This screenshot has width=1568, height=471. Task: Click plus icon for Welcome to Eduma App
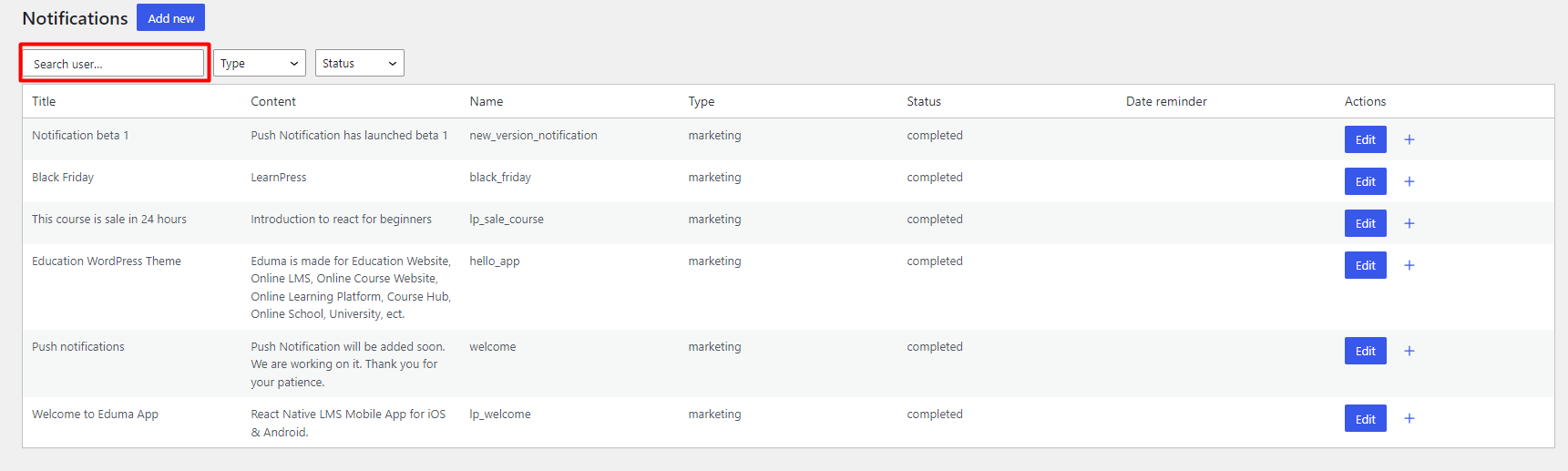pyautogui.click(x=1409, y=418)
